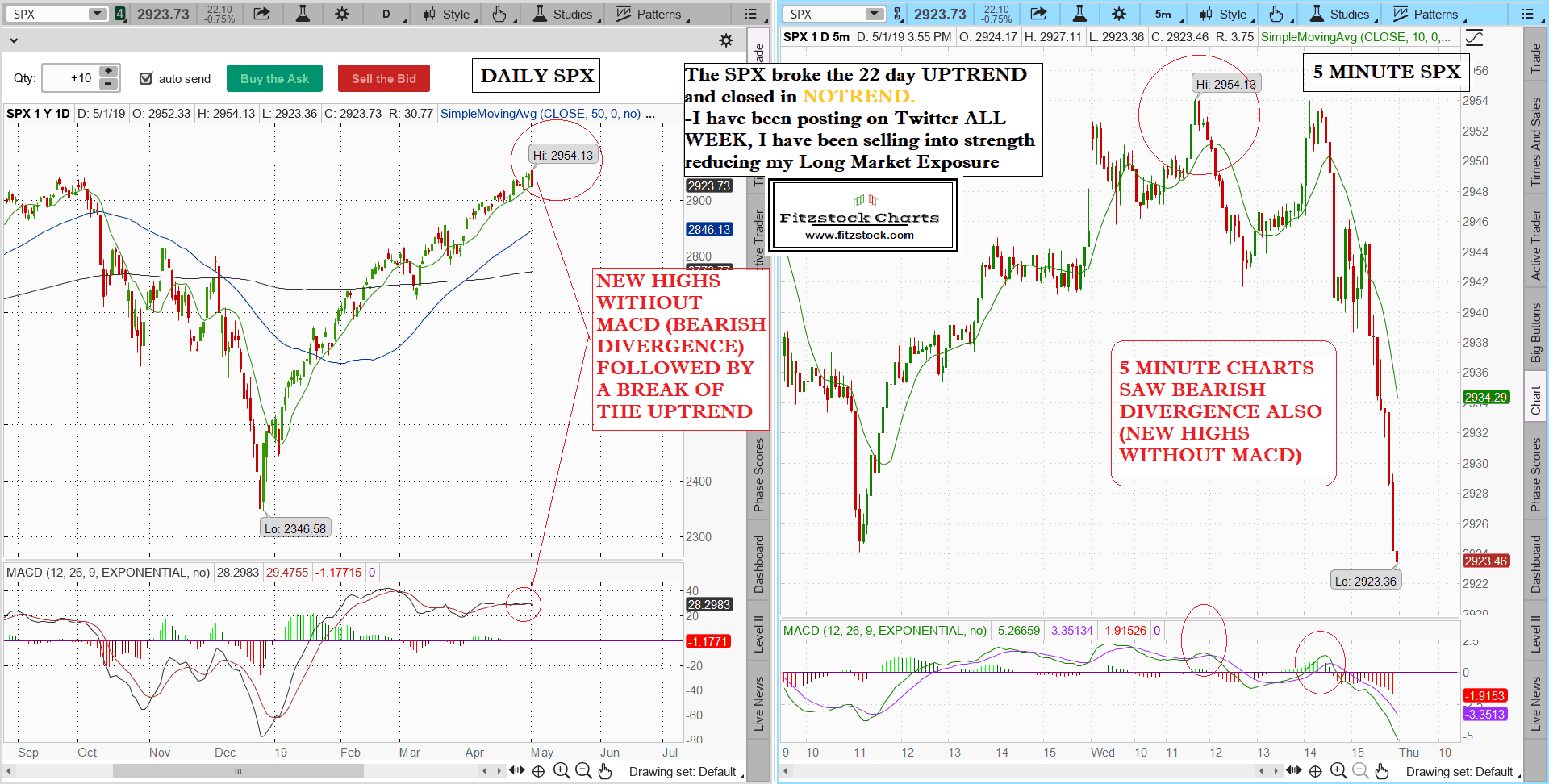Click the flask icon in the left chart toolbar
This screenshot has height=784, width=1549.
tap(303, 14)
